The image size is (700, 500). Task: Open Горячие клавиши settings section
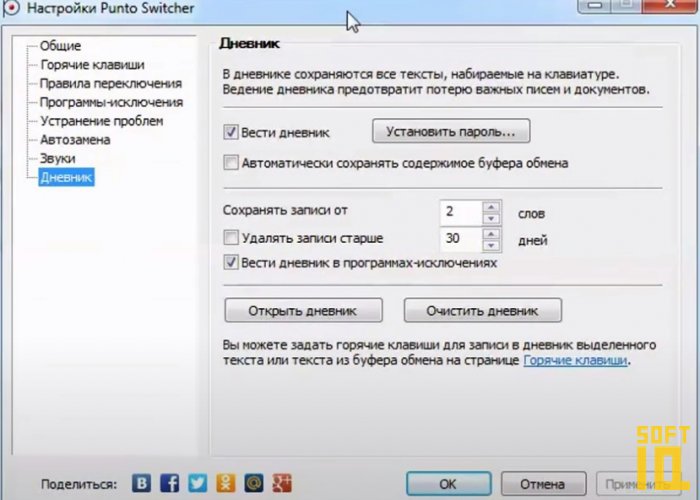[x=92, y=65]
